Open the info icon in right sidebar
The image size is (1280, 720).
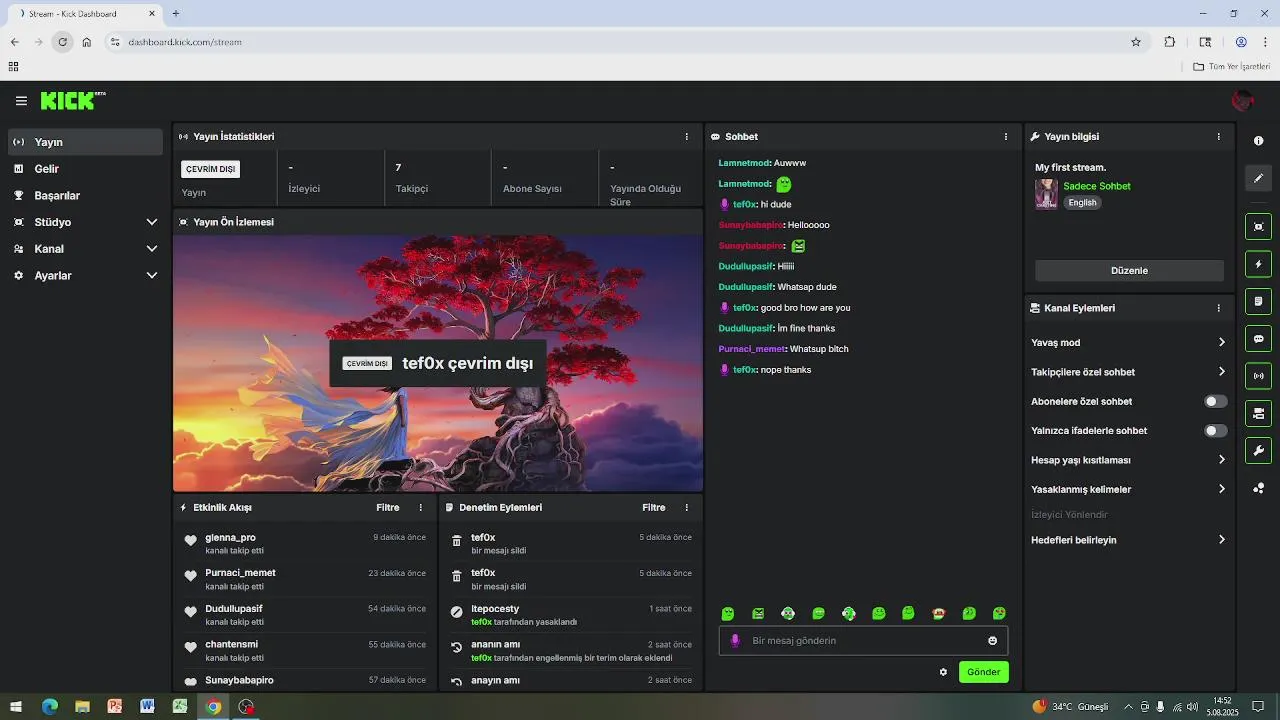1258,140
